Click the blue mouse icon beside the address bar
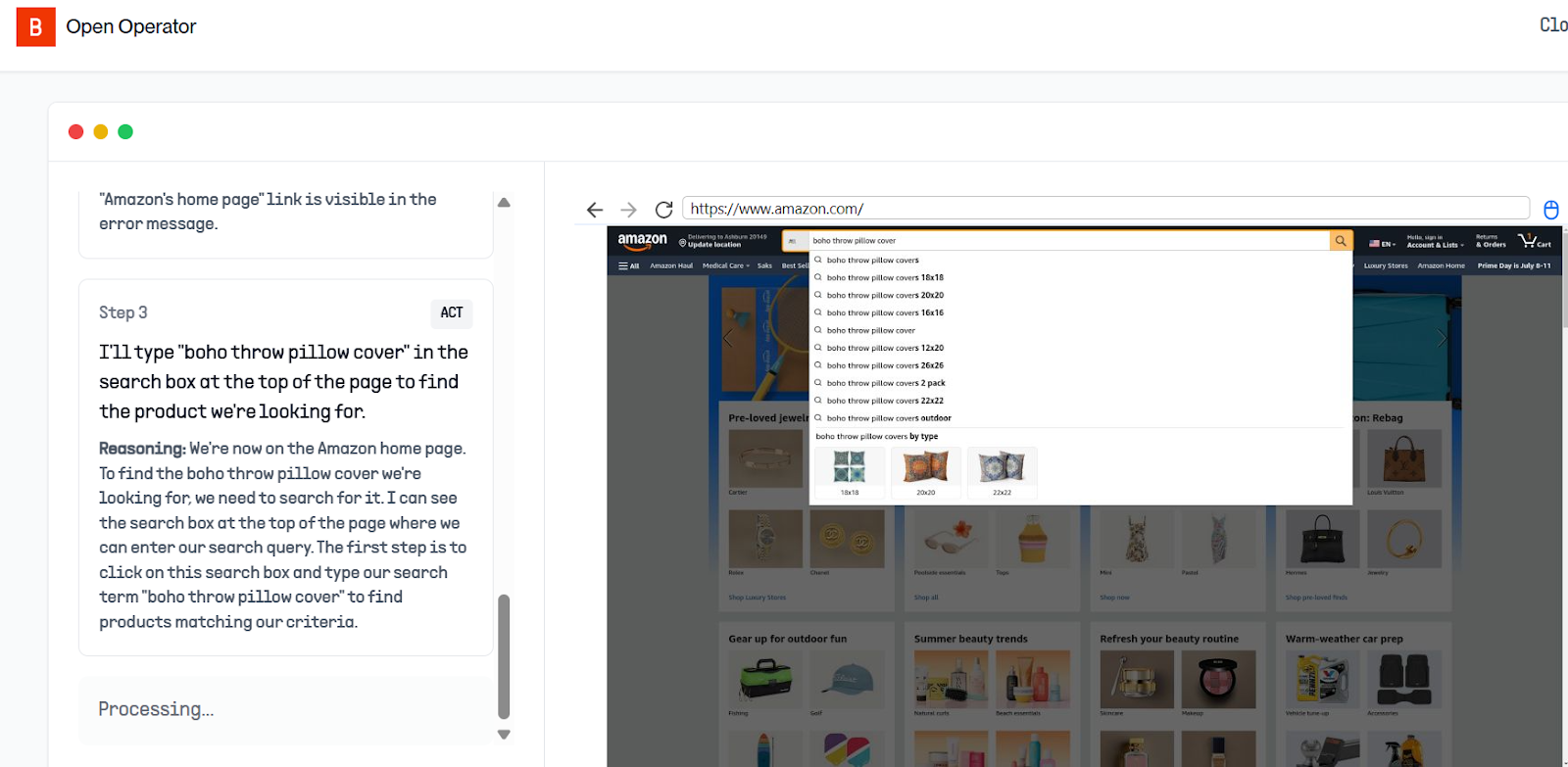Image resolution: width=1568 pixels, height=767 pixels. pyautogui.click(x=1551, y=210)
